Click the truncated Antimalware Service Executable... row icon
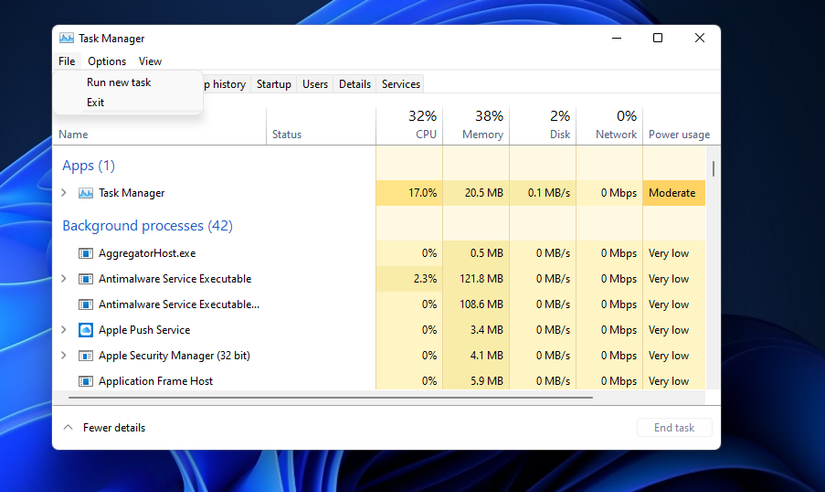Viewport: 825px width, 492px height. pos(86,305)
